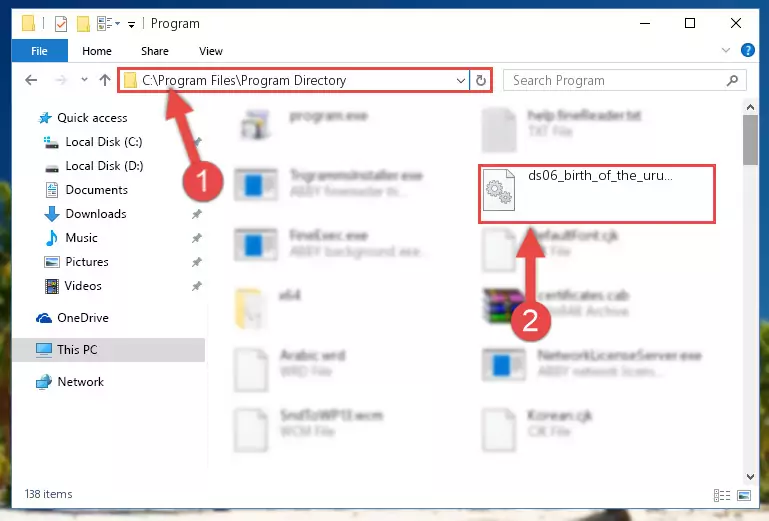769x521 pixels.
Task: Maximize the Program window
Action: [690, 23]
